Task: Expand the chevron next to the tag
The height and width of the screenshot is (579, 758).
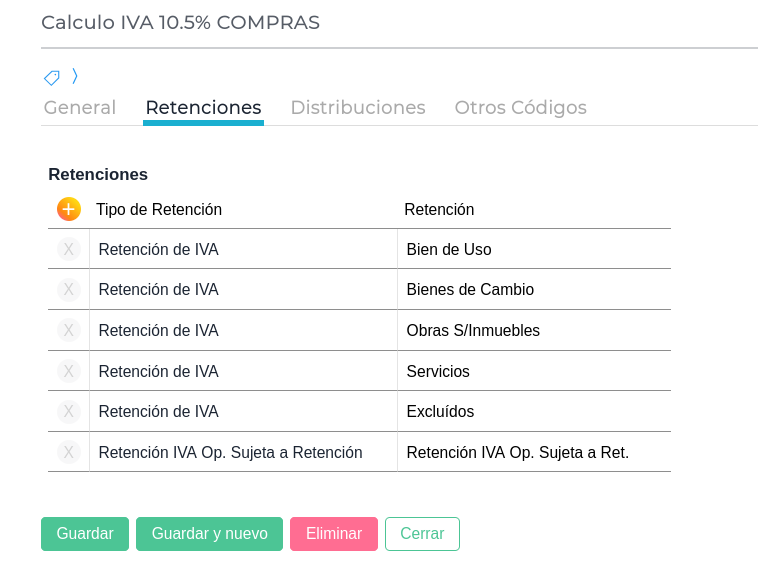Action: pos(75,76)
